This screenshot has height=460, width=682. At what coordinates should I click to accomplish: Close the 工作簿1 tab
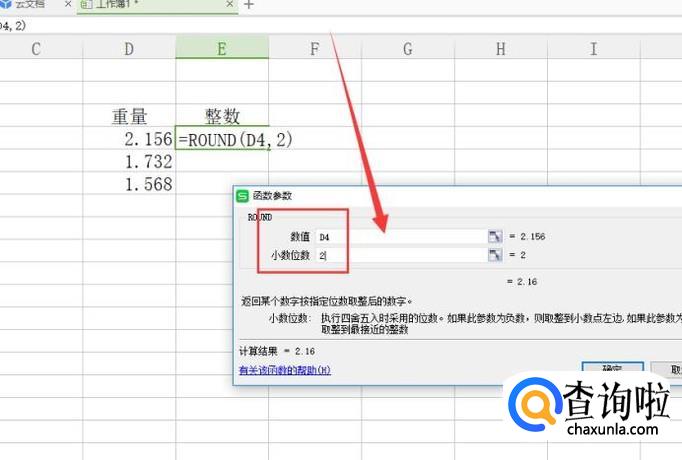(230, 4)
